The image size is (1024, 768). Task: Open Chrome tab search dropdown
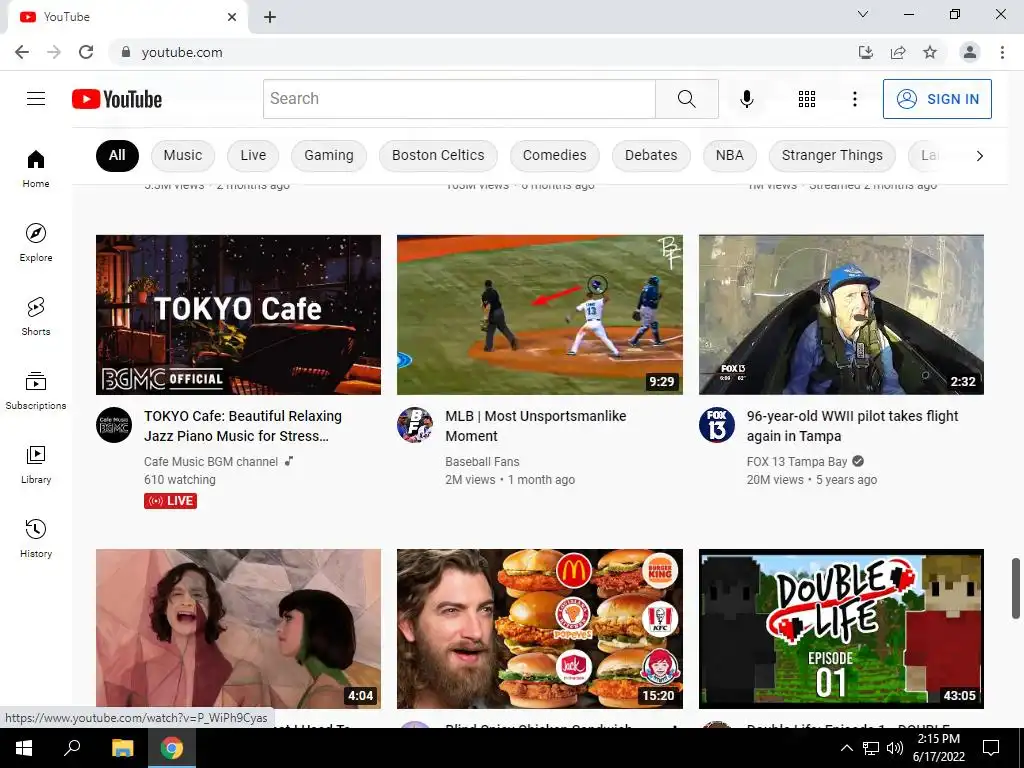pos(863,14)
